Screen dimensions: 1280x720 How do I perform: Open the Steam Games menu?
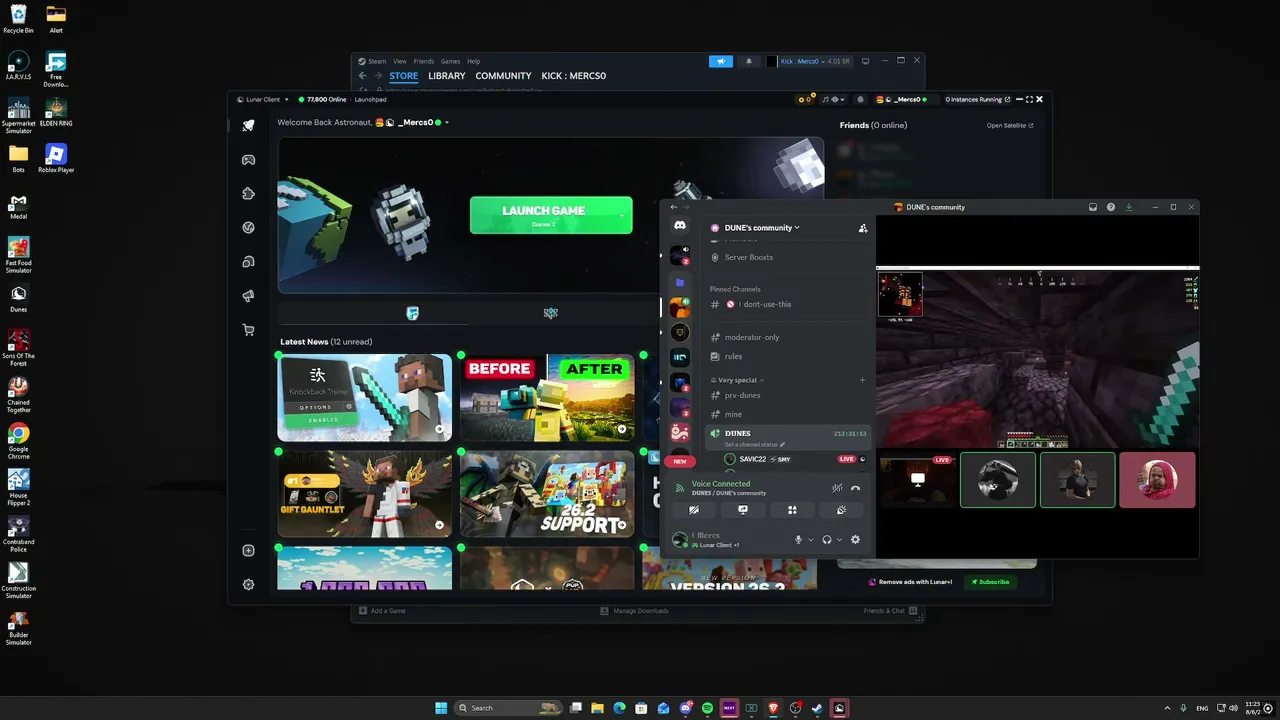click(x=451, y=61)
